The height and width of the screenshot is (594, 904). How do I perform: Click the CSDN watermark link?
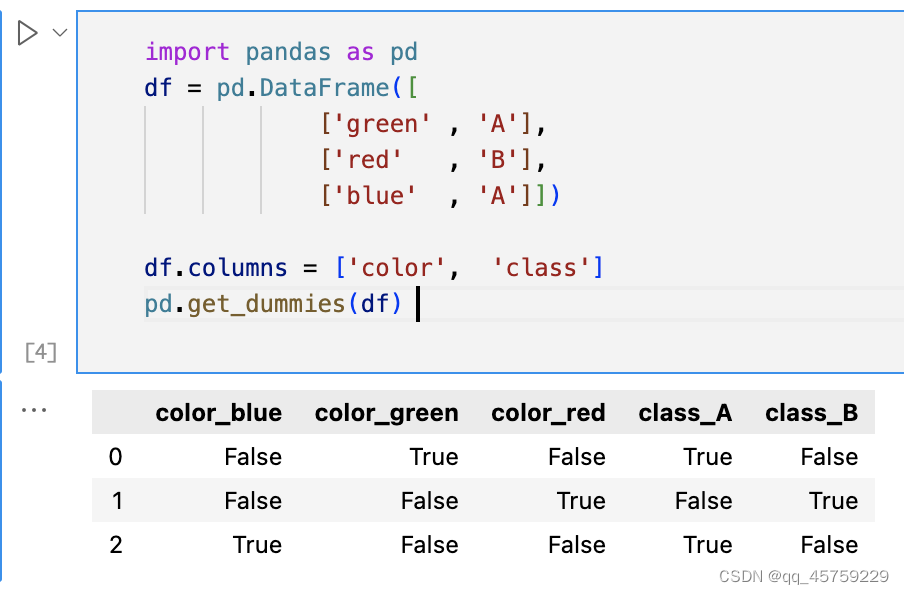coord(805,577)
